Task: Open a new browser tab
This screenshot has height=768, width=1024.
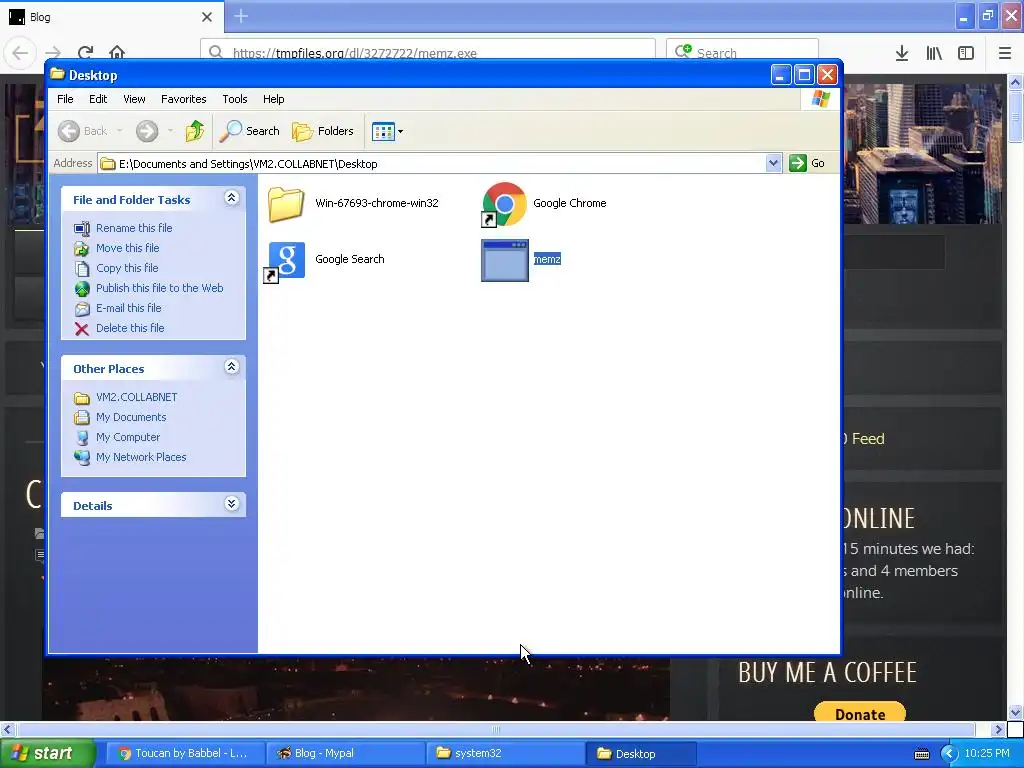Action: [x=241, y=16]
